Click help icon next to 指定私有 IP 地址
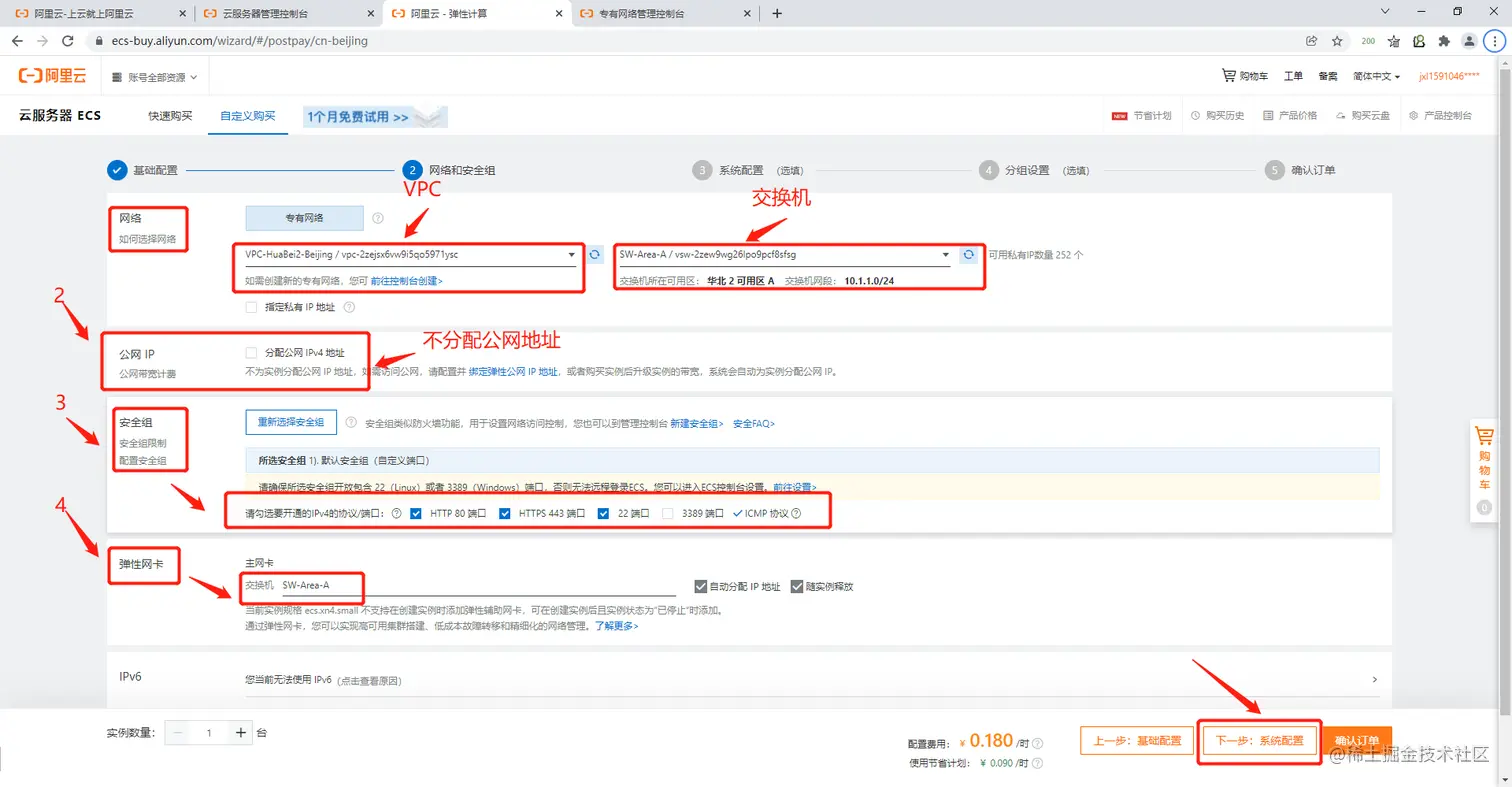The image size is (1512, 787). pyautogui.click(x=349, y=307)
